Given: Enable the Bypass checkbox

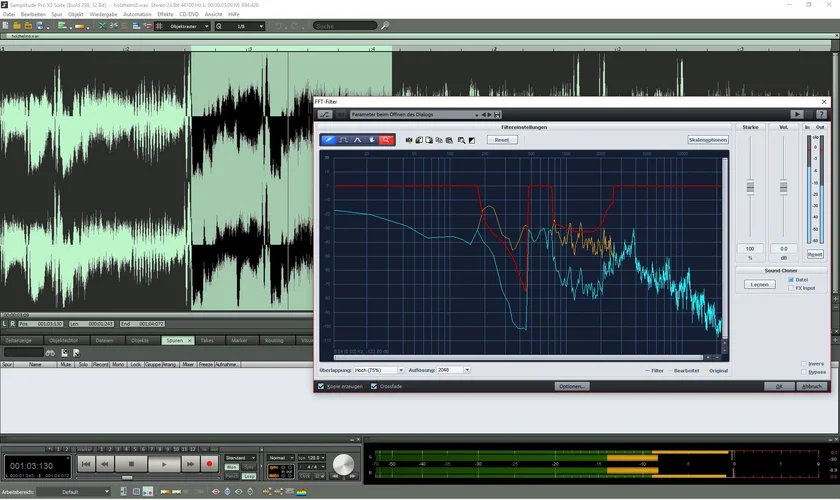Looking at the screenshot, I should (x=805, y=372).
